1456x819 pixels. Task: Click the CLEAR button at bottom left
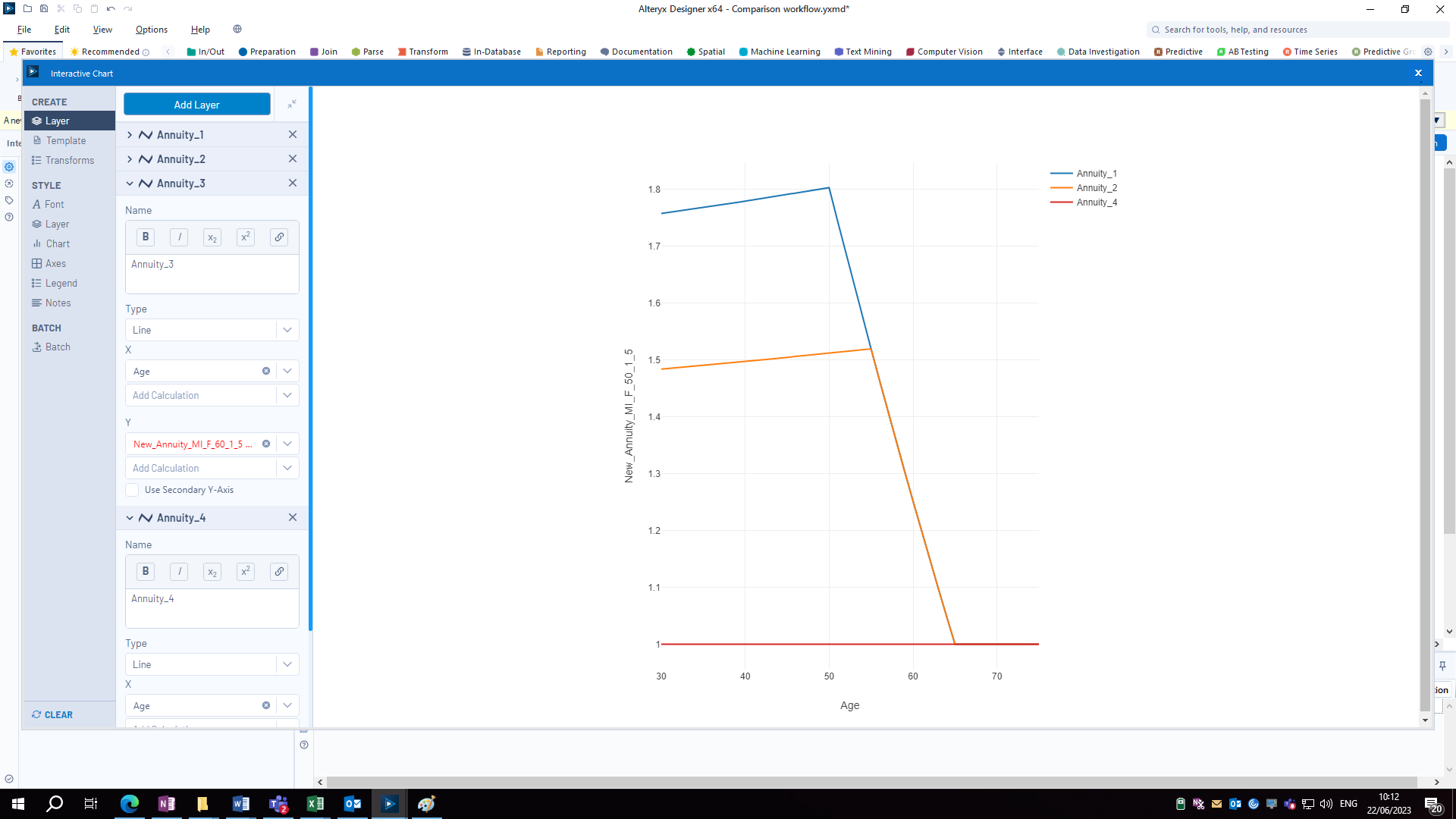coord(52,714)
